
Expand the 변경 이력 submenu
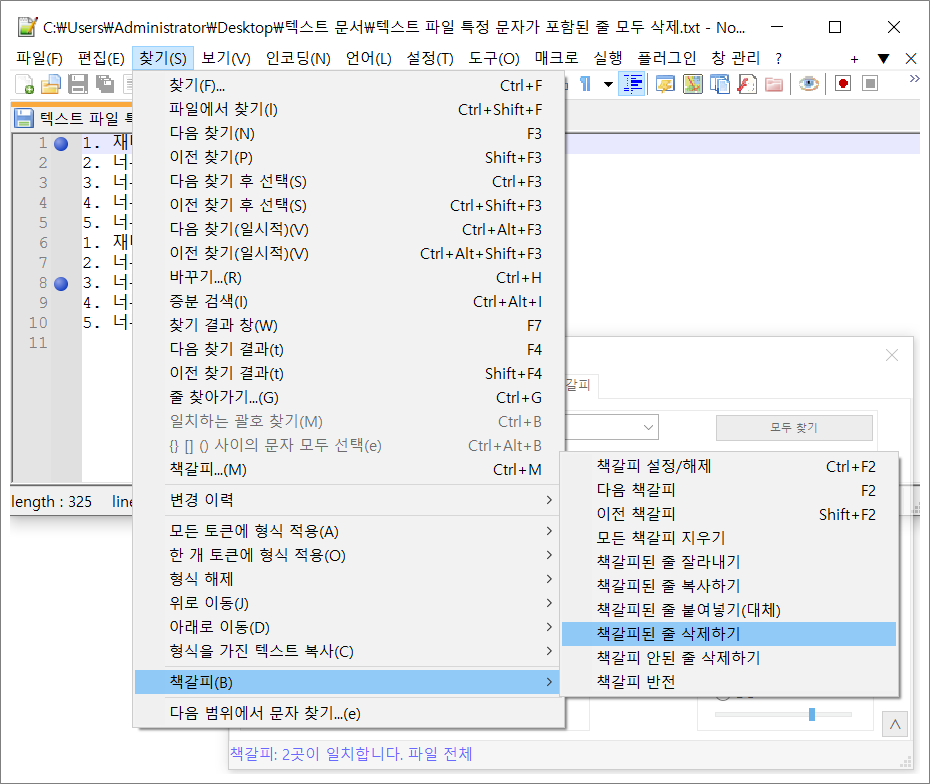click(349, 500)
